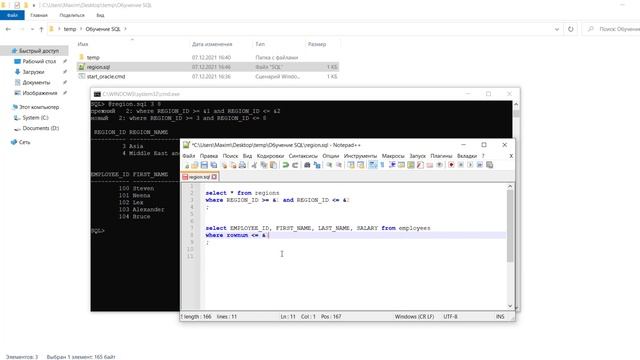Click the Stop macro recording icon
Image resolution: width=640 pixels, height=360 pixels.
[x=460, y=165]
